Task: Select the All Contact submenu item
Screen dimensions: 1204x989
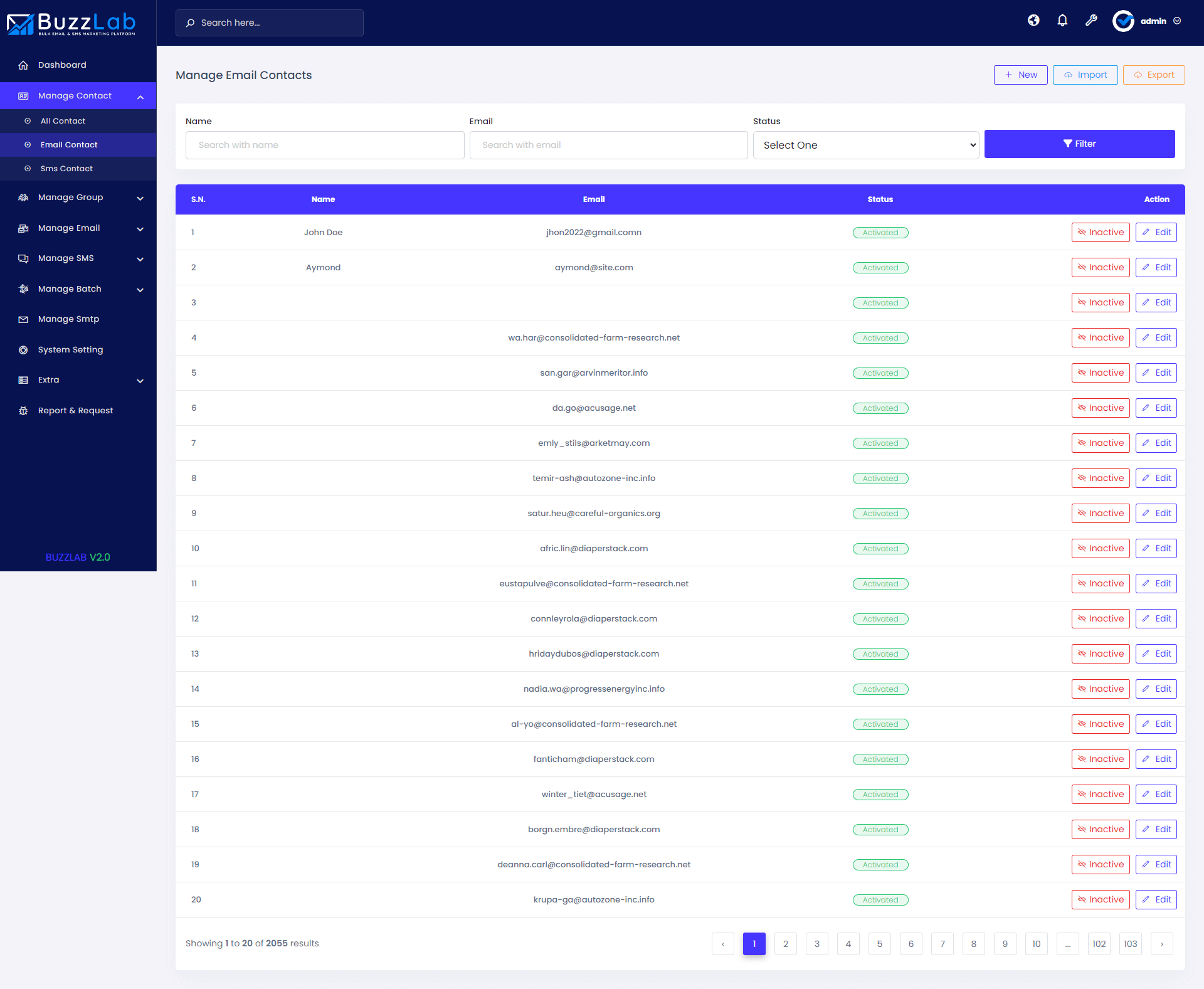Action: (63, 121)
